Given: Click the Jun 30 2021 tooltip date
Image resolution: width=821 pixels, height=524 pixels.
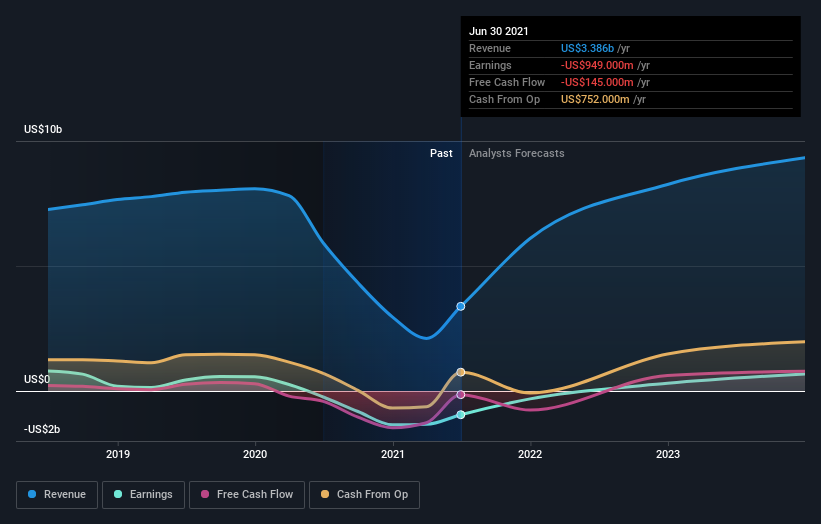Looking at the screenshot, I should coord(498,31).
